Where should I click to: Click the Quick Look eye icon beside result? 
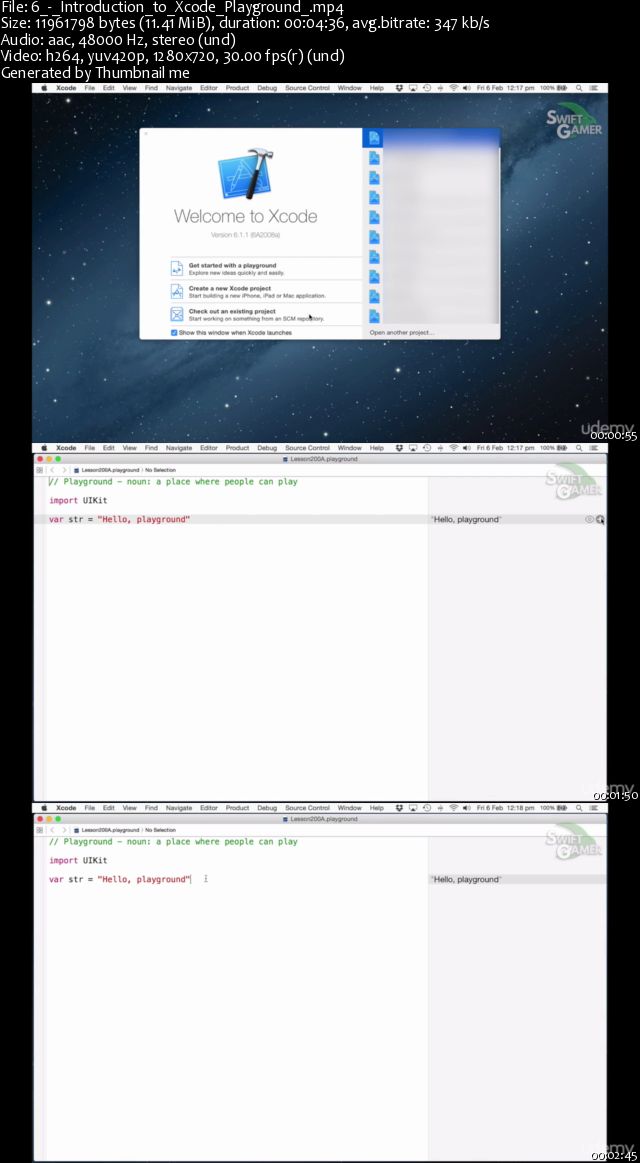pyautogui.click(x=589, y=520)
